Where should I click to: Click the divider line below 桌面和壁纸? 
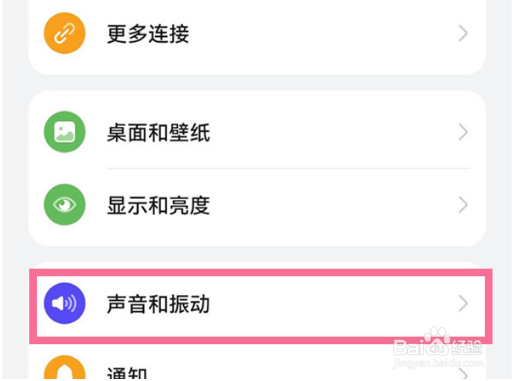point(288,168)
